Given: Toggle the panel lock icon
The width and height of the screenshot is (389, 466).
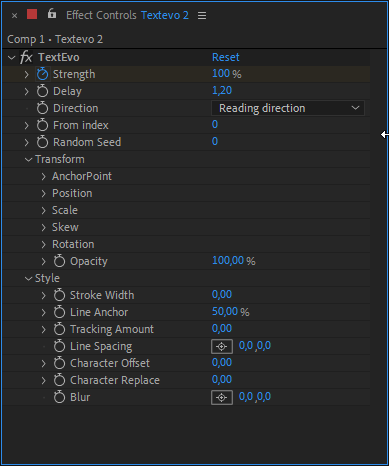Looking at the screenshot, I should click(52, 14).
